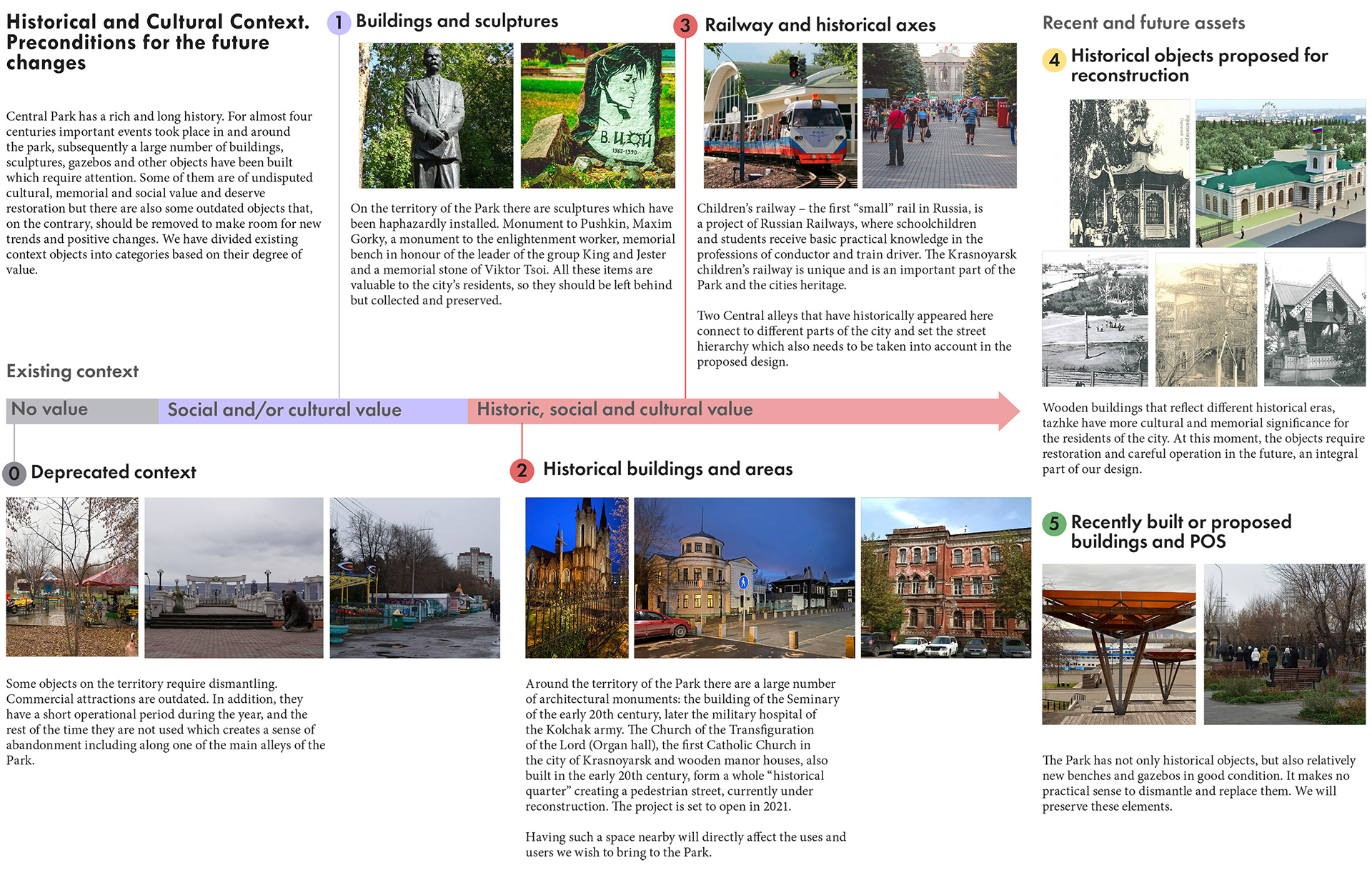Open the central alley pedestrians photo

point(939,116)
